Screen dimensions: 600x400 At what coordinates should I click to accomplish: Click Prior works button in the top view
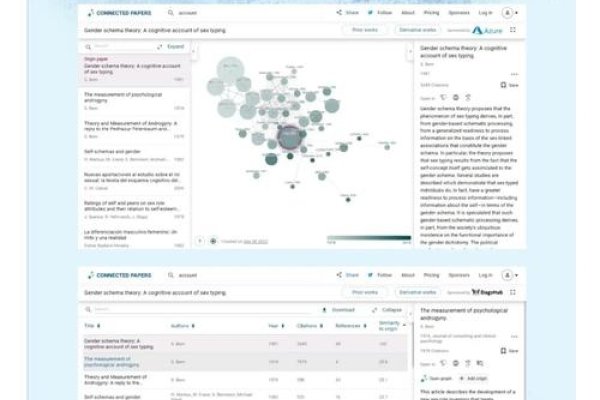tap(367, 31)
